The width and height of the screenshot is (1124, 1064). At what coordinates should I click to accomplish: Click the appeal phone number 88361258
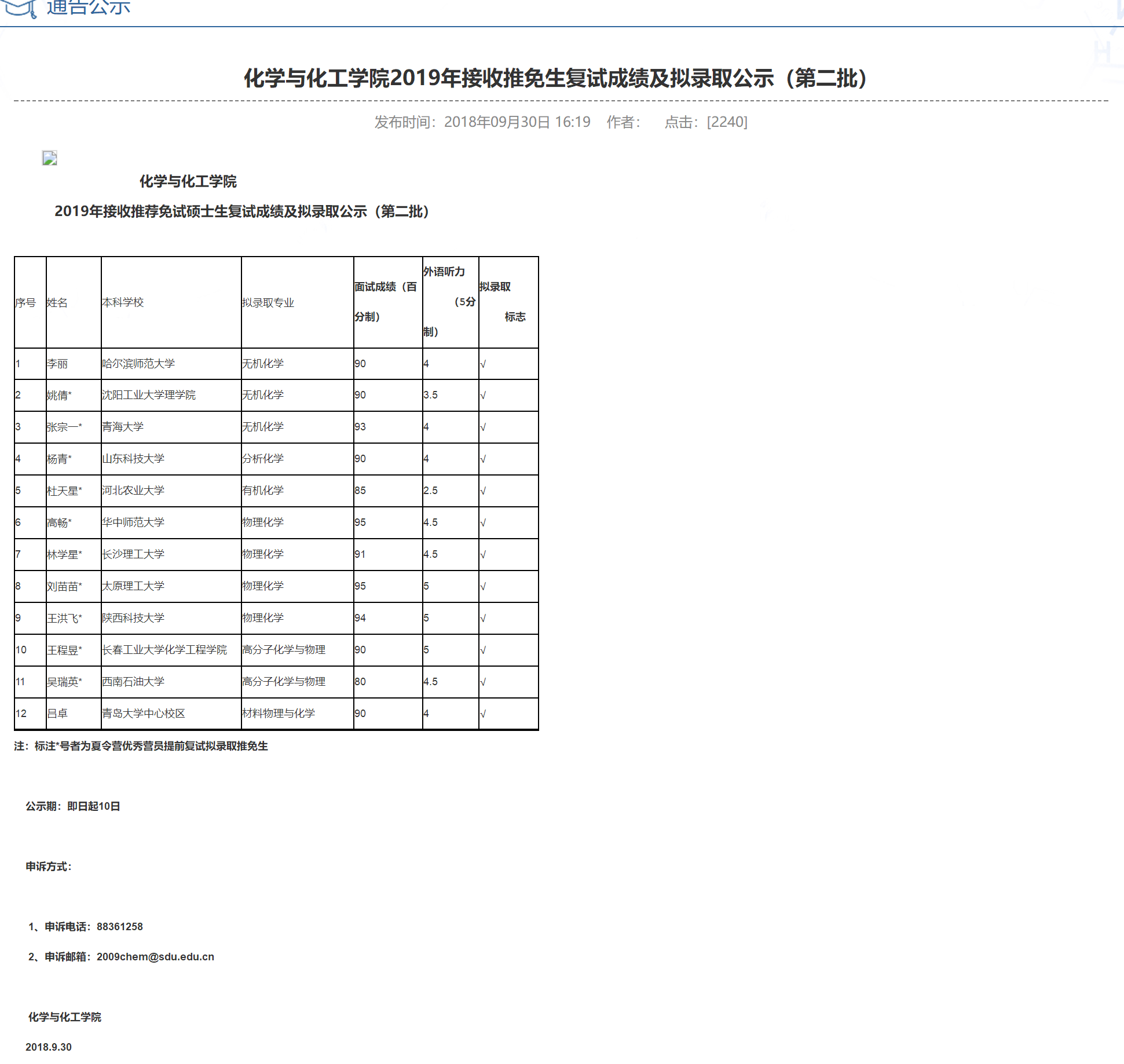(x=120, y=927)
